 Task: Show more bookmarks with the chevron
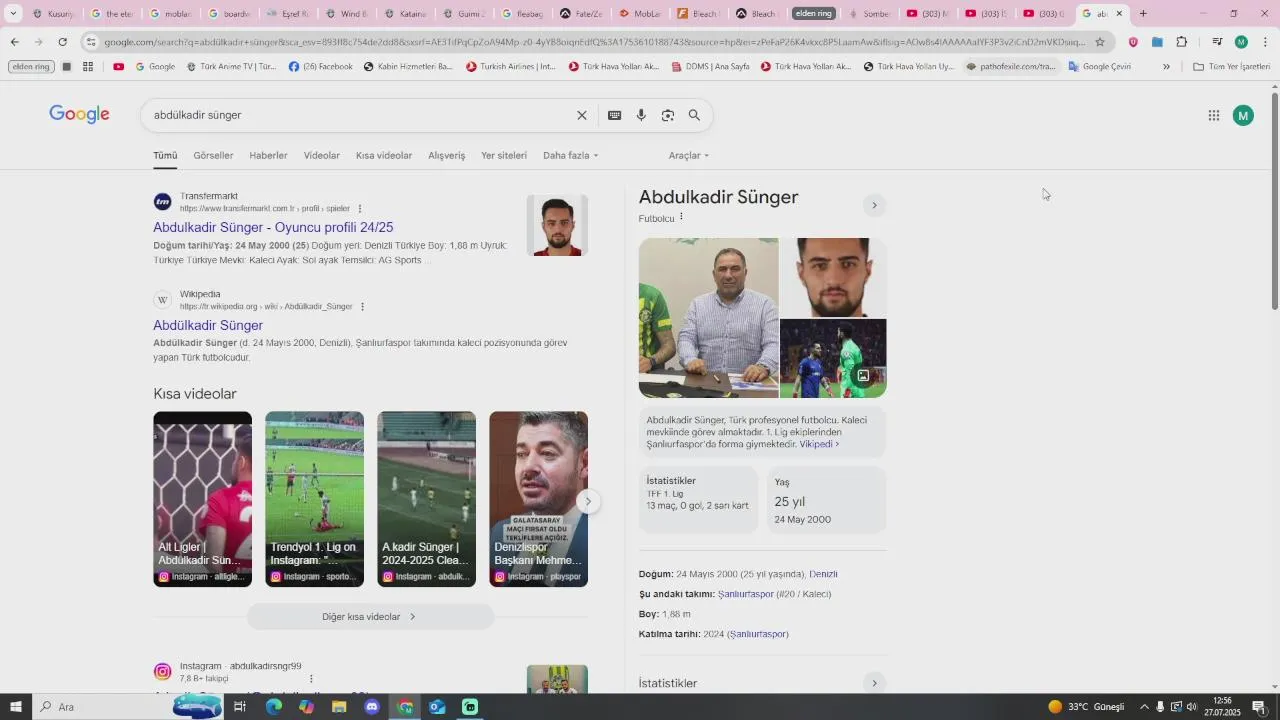(x=1166, y=67)
